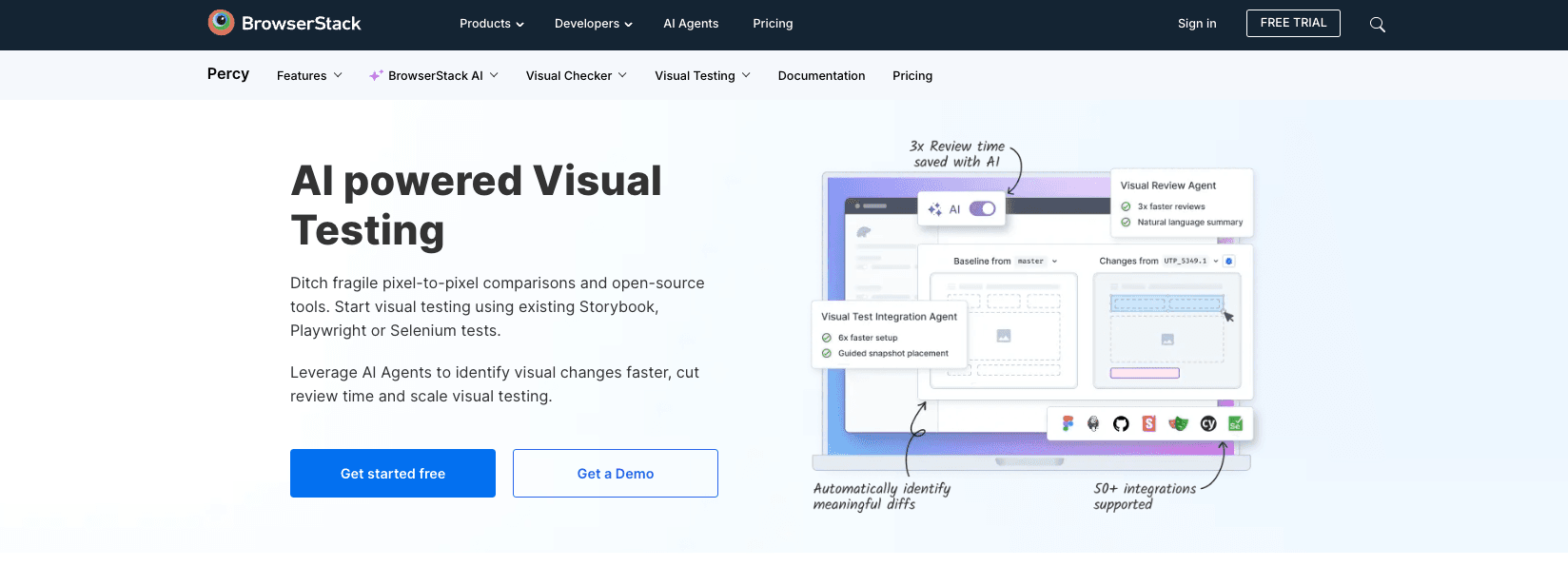Click the check icon beside Guided snapshot placement
This screenshot has width=1568, height=586.
coord(827,353)
